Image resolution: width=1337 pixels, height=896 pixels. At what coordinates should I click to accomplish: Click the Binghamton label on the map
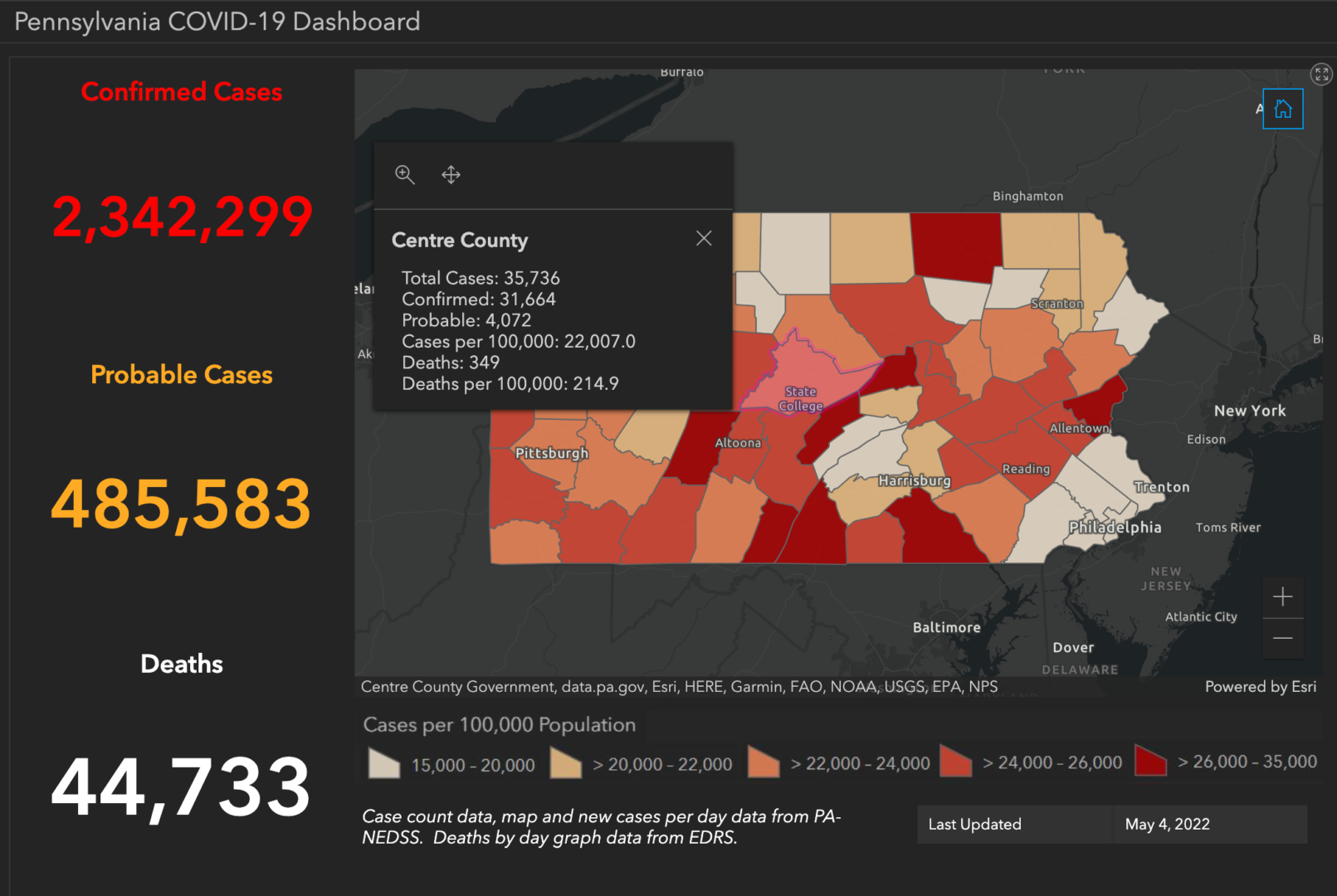[1027, 196]
